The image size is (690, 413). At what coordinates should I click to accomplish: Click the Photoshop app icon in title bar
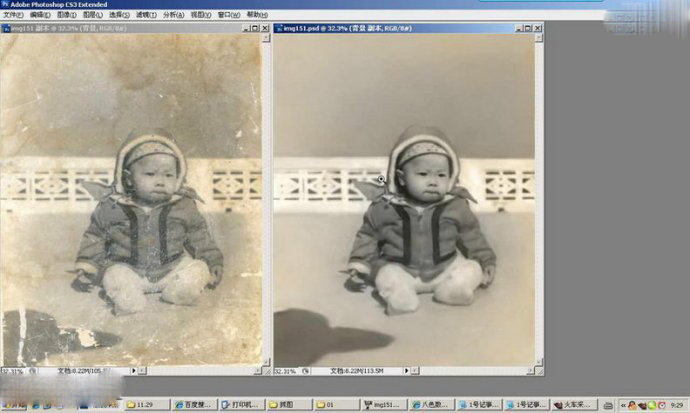tap(5, 5)
